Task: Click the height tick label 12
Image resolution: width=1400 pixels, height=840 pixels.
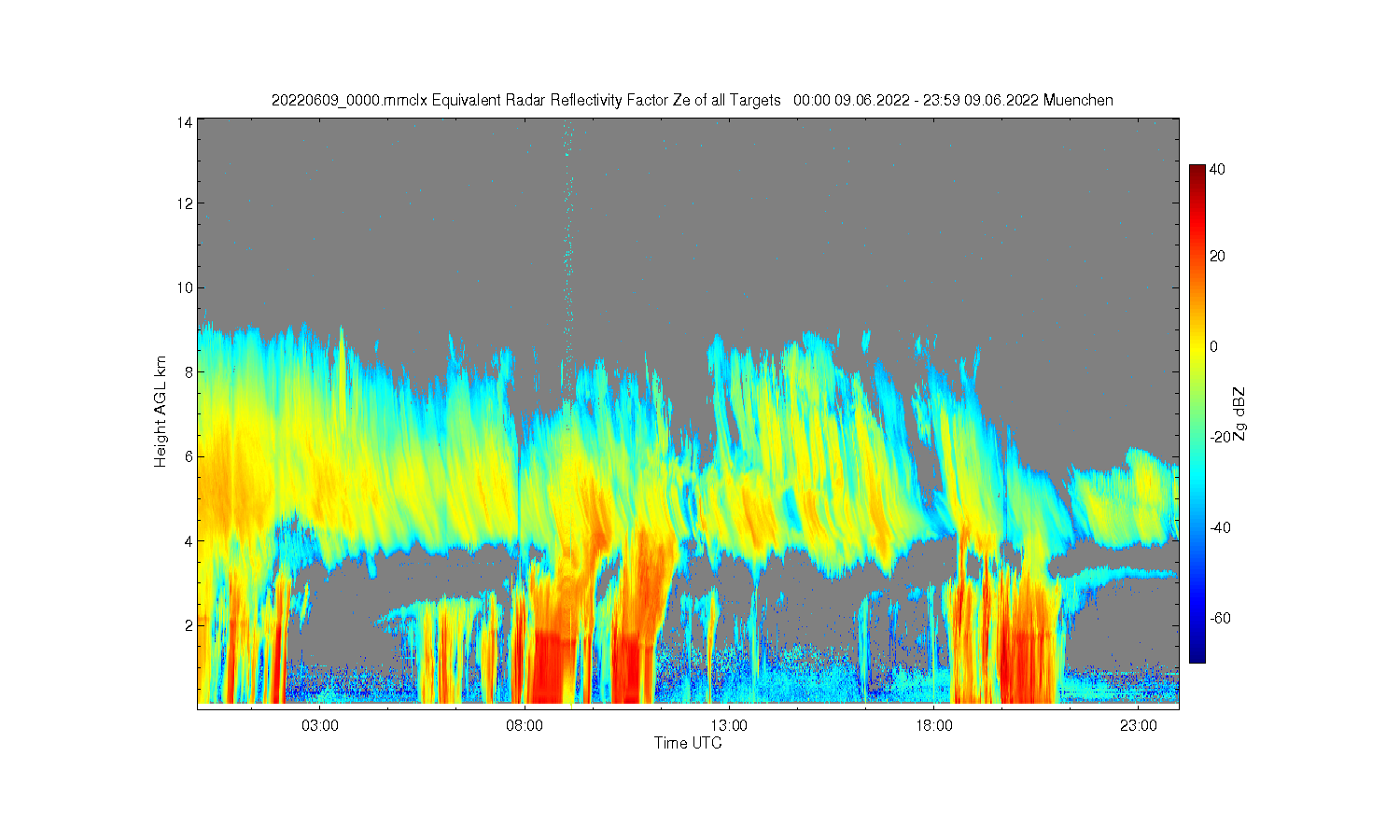Action: tap(185, 203)
